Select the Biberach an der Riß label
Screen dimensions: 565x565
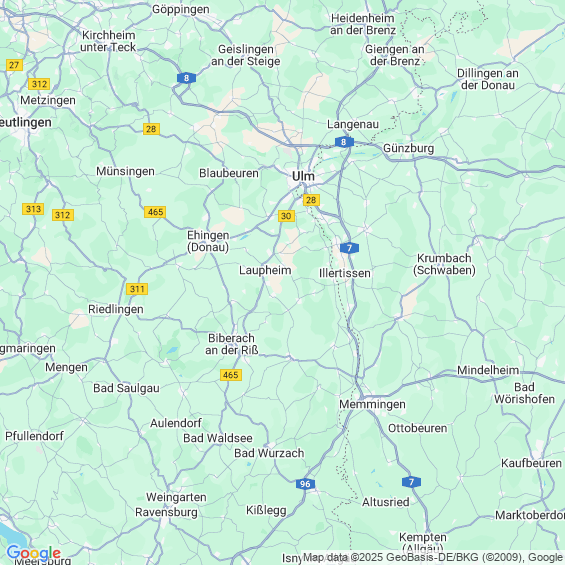232,344
